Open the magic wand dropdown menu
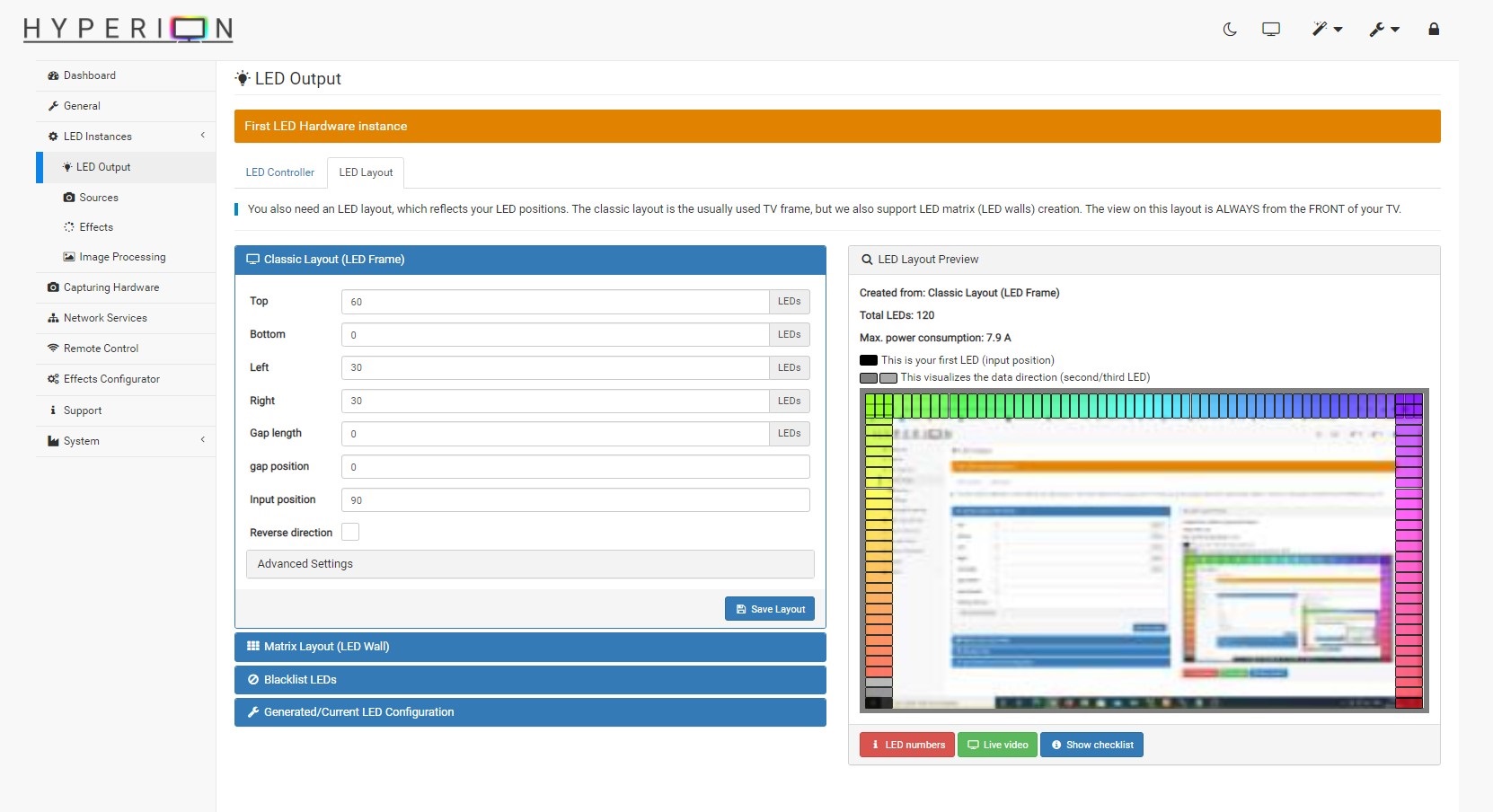The width and height of the screenshot is (1493, 812). (1326, 30)
